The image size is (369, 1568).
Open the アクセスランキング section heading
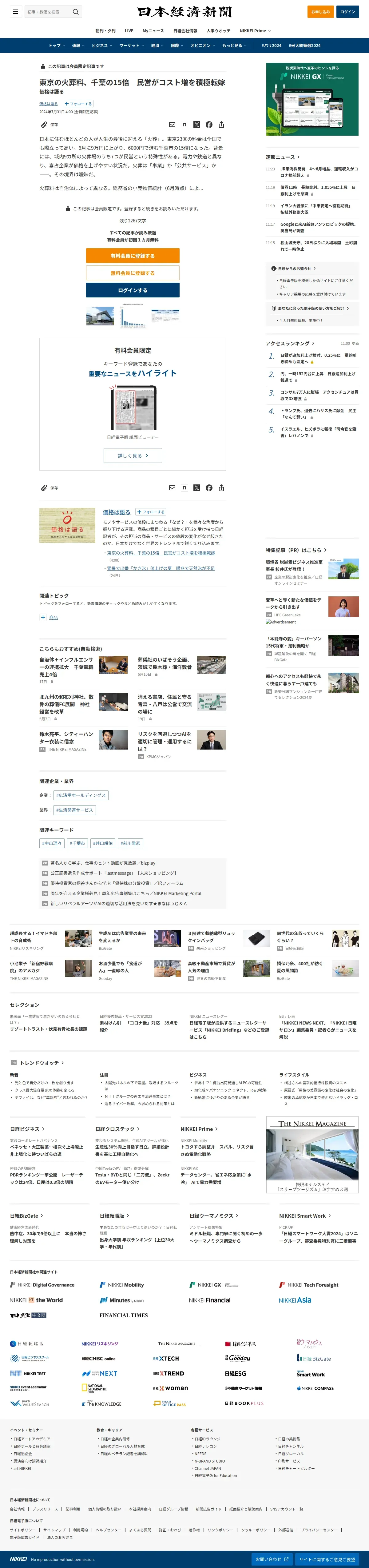(291, 343)
